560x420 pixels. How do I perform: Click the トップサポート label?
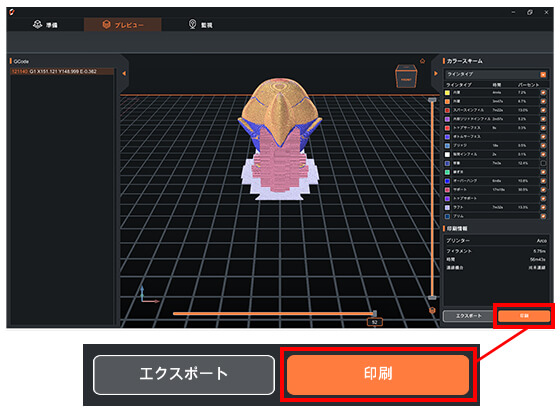(465, 199)
